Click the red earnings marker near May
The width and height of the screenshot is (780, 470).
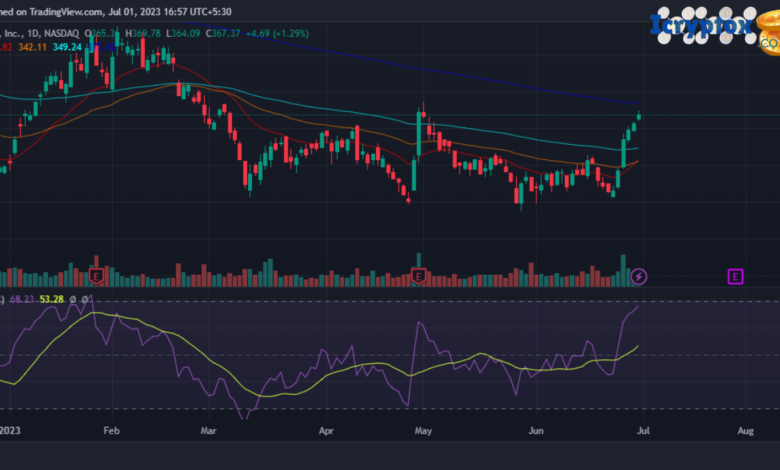pos(418,275)
